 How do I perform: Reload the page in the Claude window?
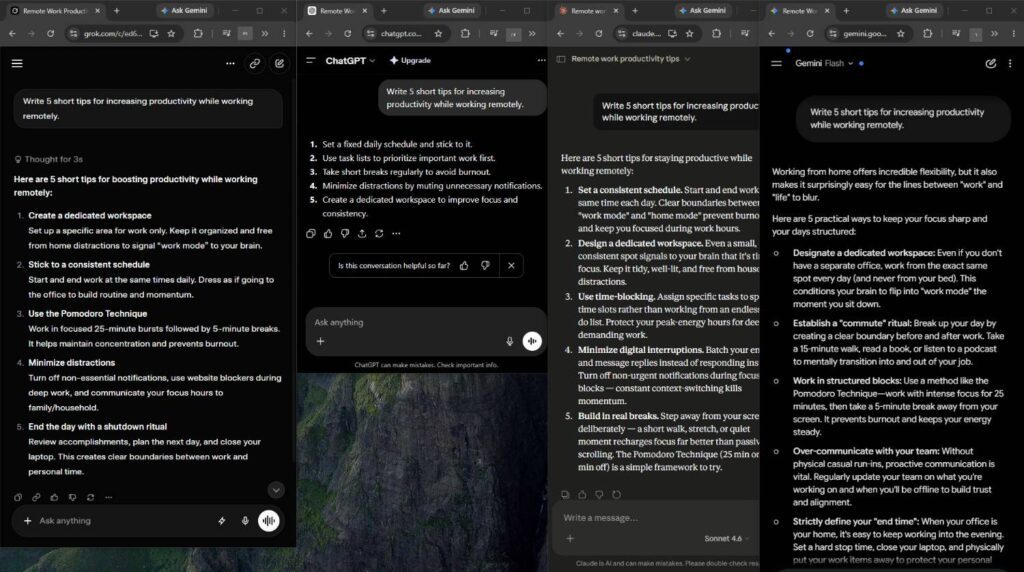click(599, 33)
